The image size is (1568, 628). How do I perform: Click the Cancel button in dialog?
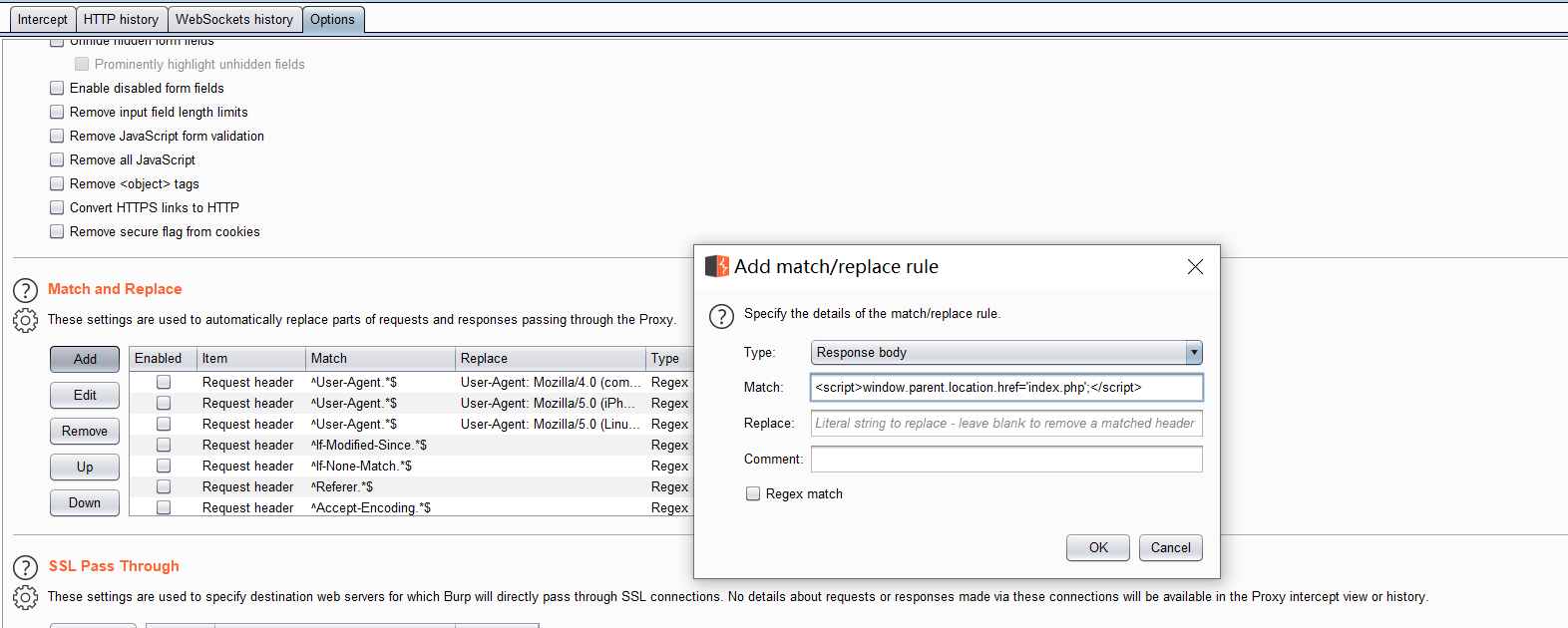[x=1171, y=547]
